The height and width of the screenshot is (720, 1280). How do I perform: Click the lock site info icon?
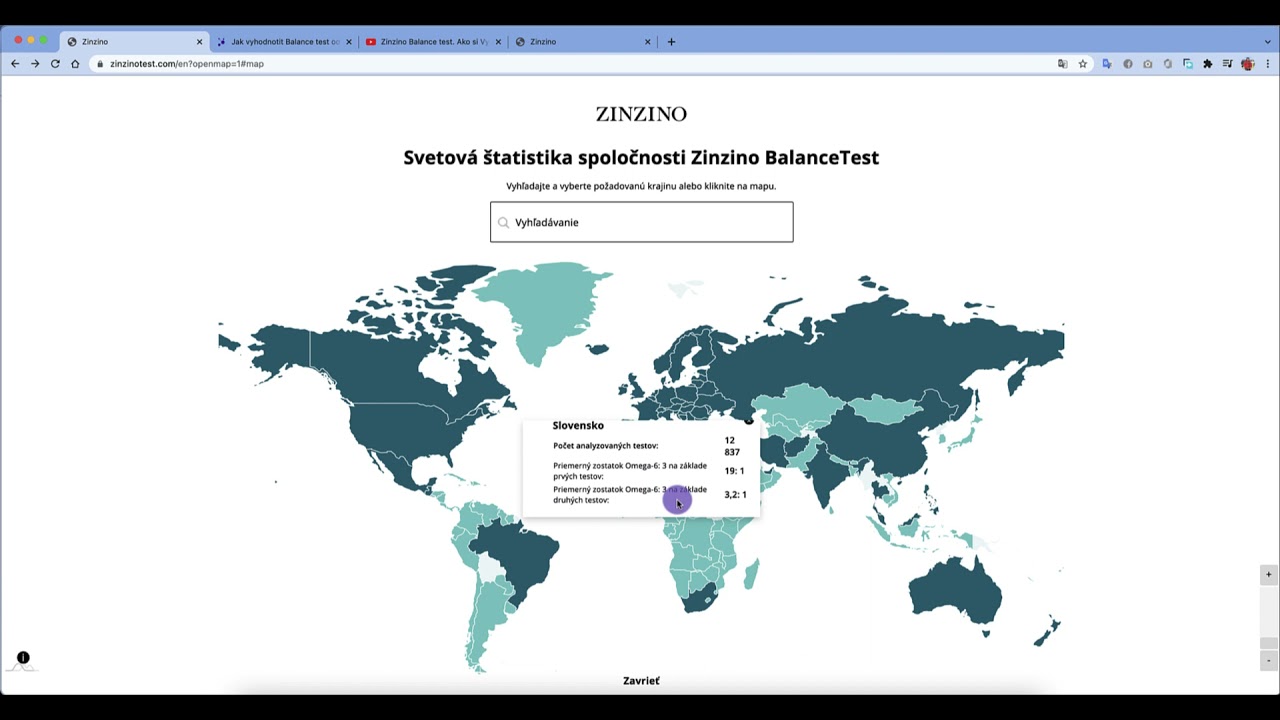[99, 64]
